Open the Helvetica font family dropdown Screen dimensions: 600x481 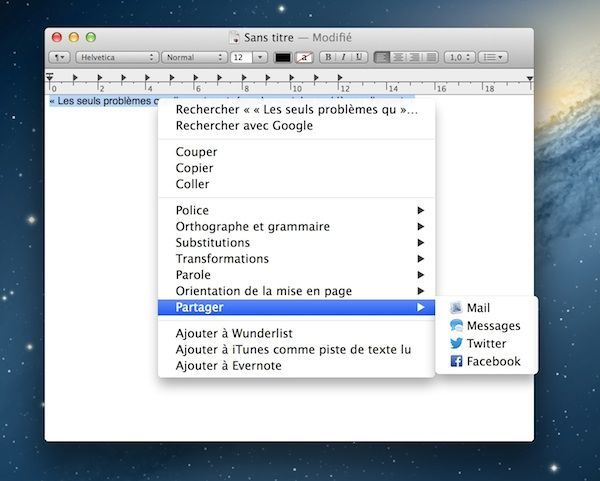(117, 57)
